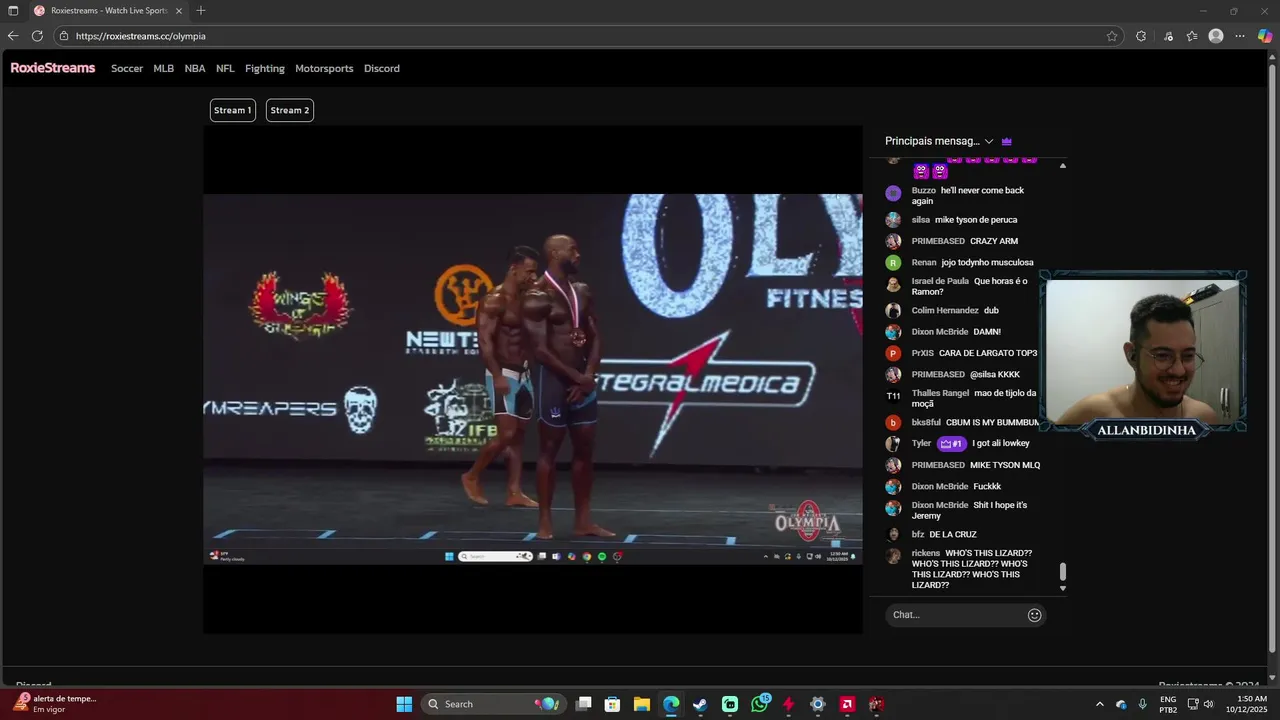The width and height of the screenshot is (1280, 720).
Task: Close the Roxiestreams browser tab
Action: click(179, 10)
